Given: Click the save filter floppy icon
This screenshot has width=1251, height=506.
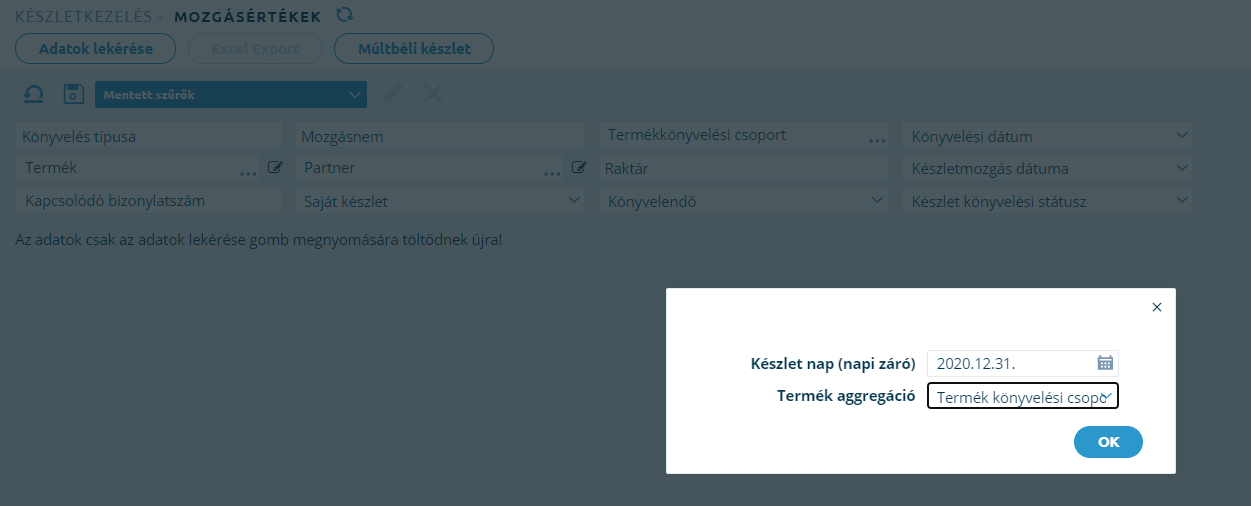Looking at the screenshot, I should click(x=73, y=94).
